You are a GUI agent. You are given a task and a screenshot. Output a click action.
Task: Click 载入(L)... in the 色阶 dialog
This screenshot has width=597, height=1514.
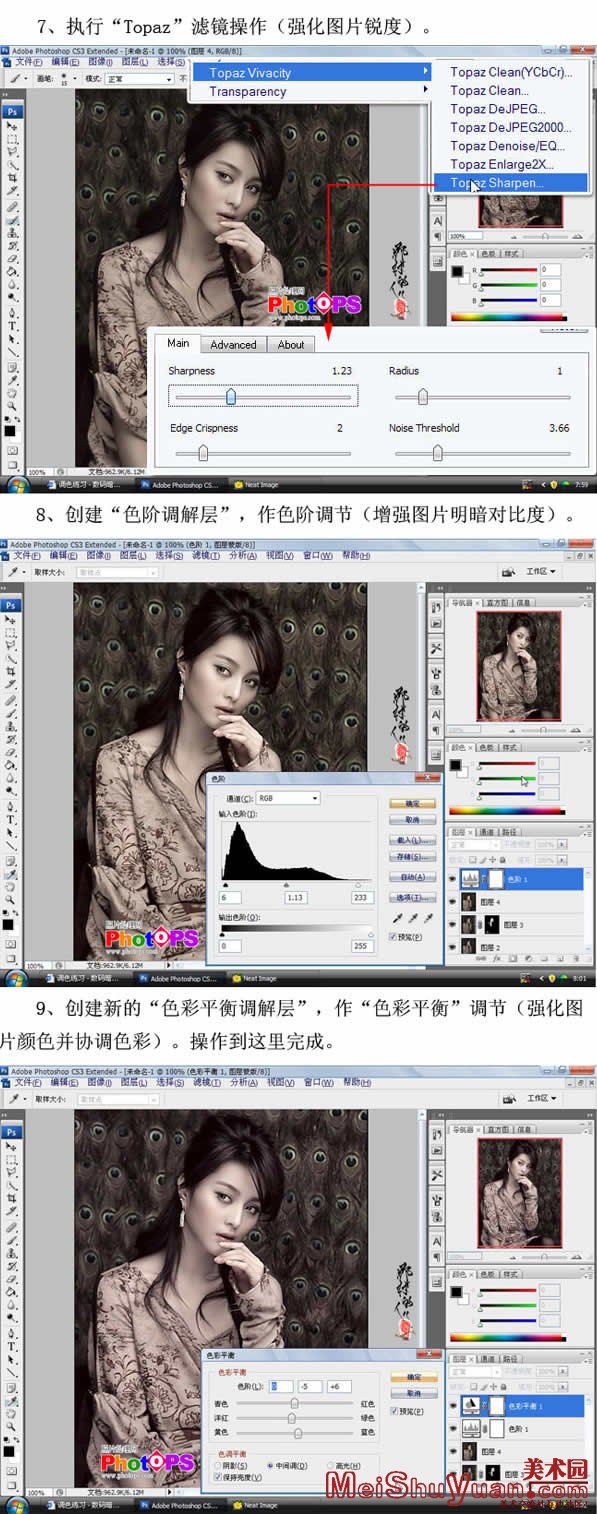(412, 840)
